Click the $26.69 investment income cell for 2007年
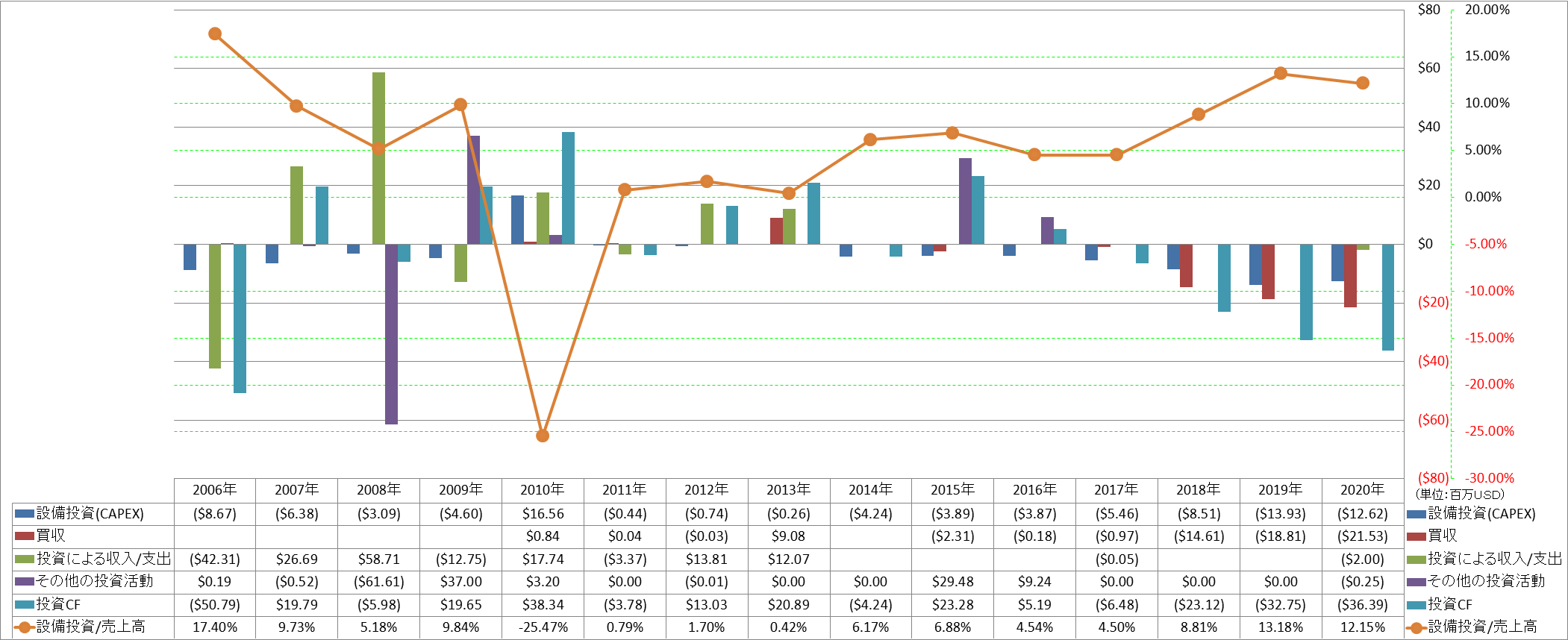Image resolution: width=1568 pixels, height=640 pixels. coord(297,559)
